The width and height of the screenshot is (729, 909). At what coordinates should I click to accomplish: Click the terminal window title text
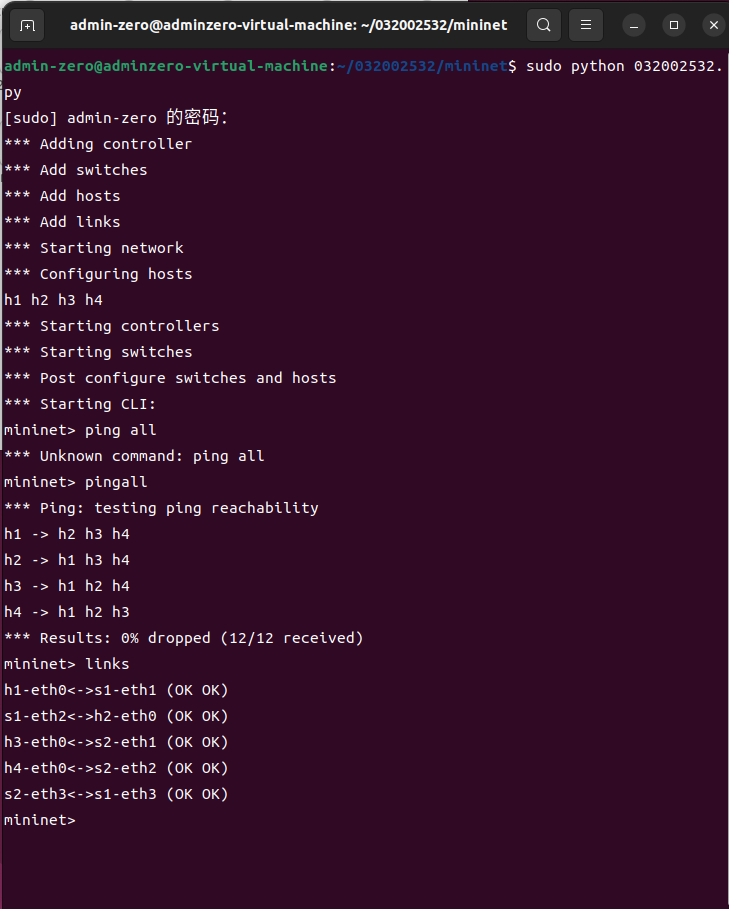288,25
